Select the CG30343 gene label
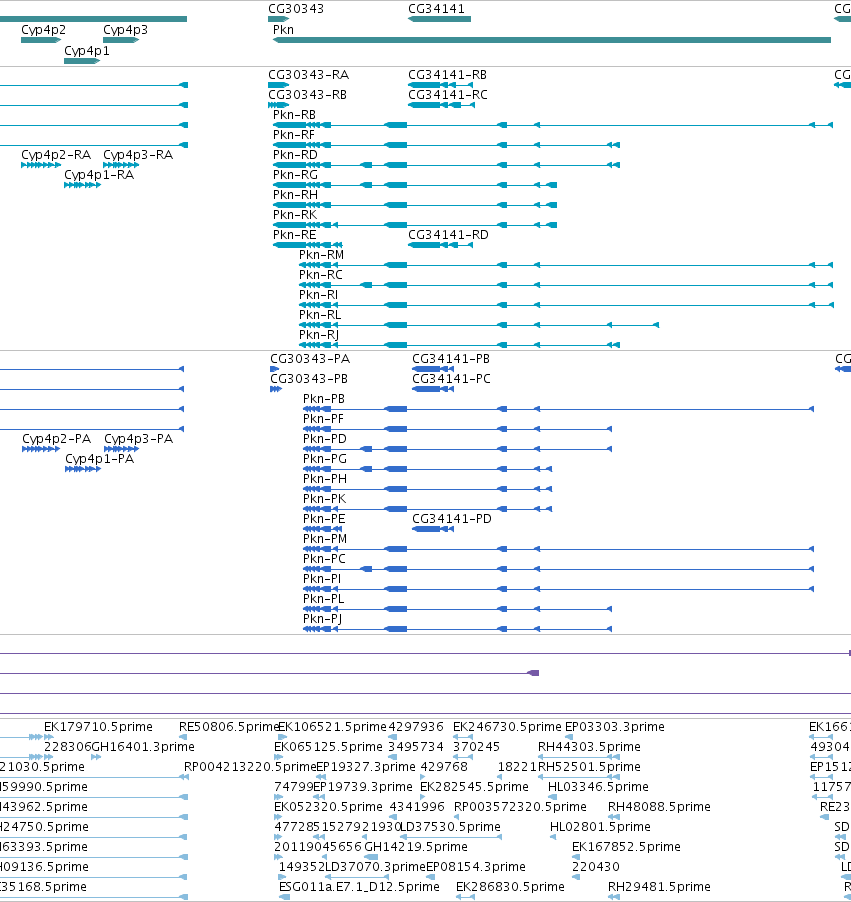851x902 pixels. click(x=296, y=9)
